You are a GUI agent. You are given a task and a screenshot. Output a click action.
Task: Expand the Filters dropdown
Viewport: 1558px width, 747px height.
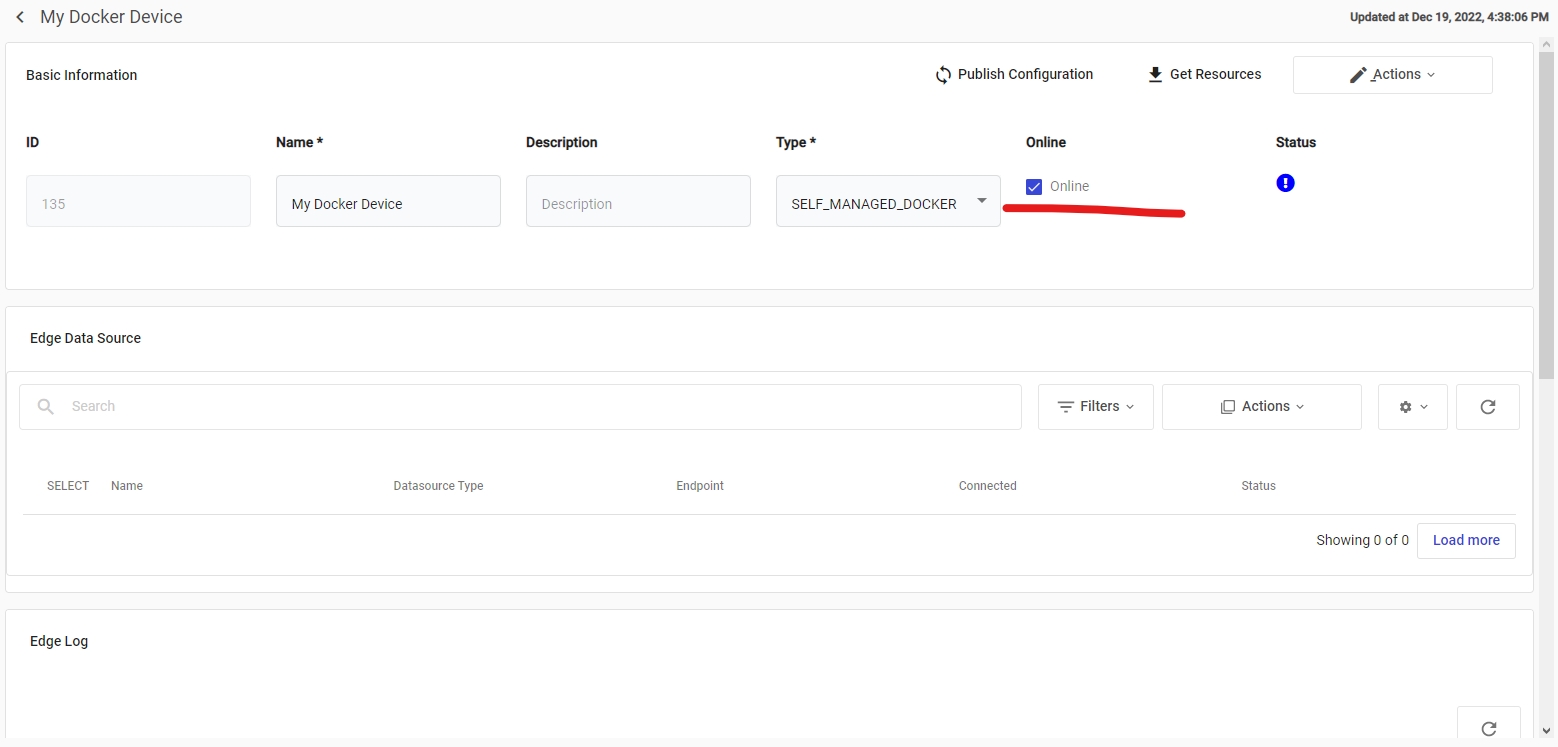1095,407
